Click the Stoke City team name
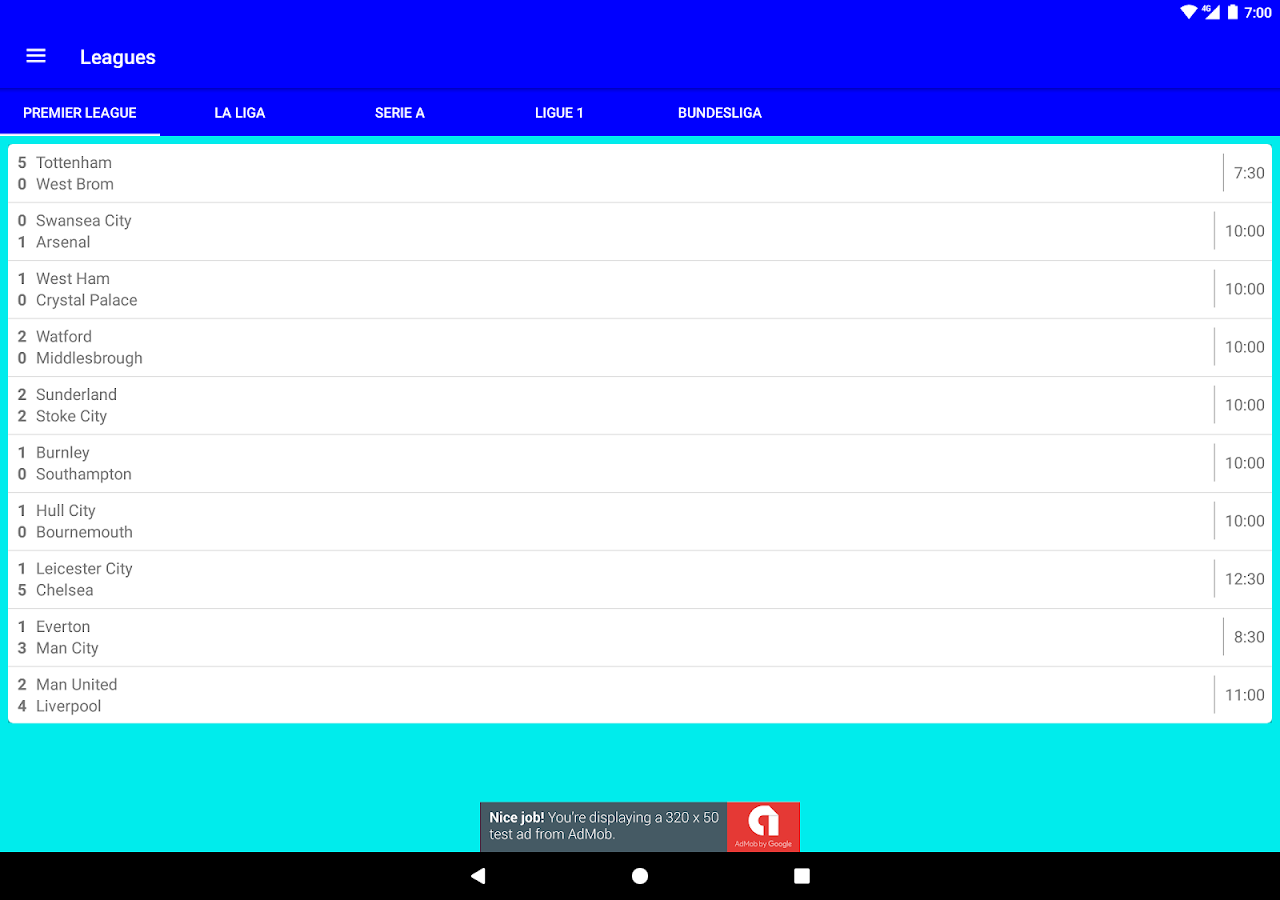This screenshot has width=1280, height=900. tap(71, 417)
